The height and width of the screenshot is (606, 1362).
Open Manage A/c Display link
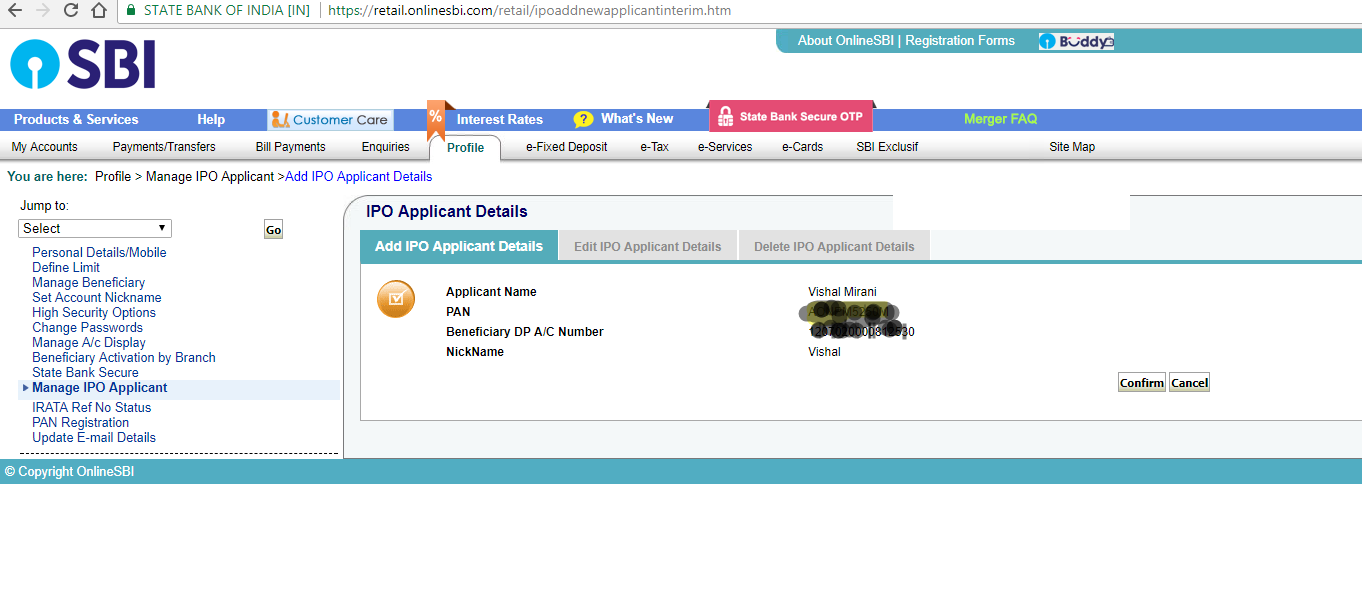(89, 343)
